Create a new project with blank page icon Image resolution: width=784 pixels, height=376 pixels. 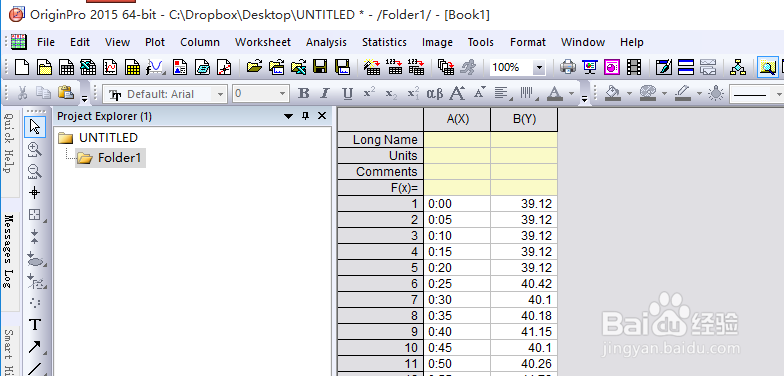22,66
